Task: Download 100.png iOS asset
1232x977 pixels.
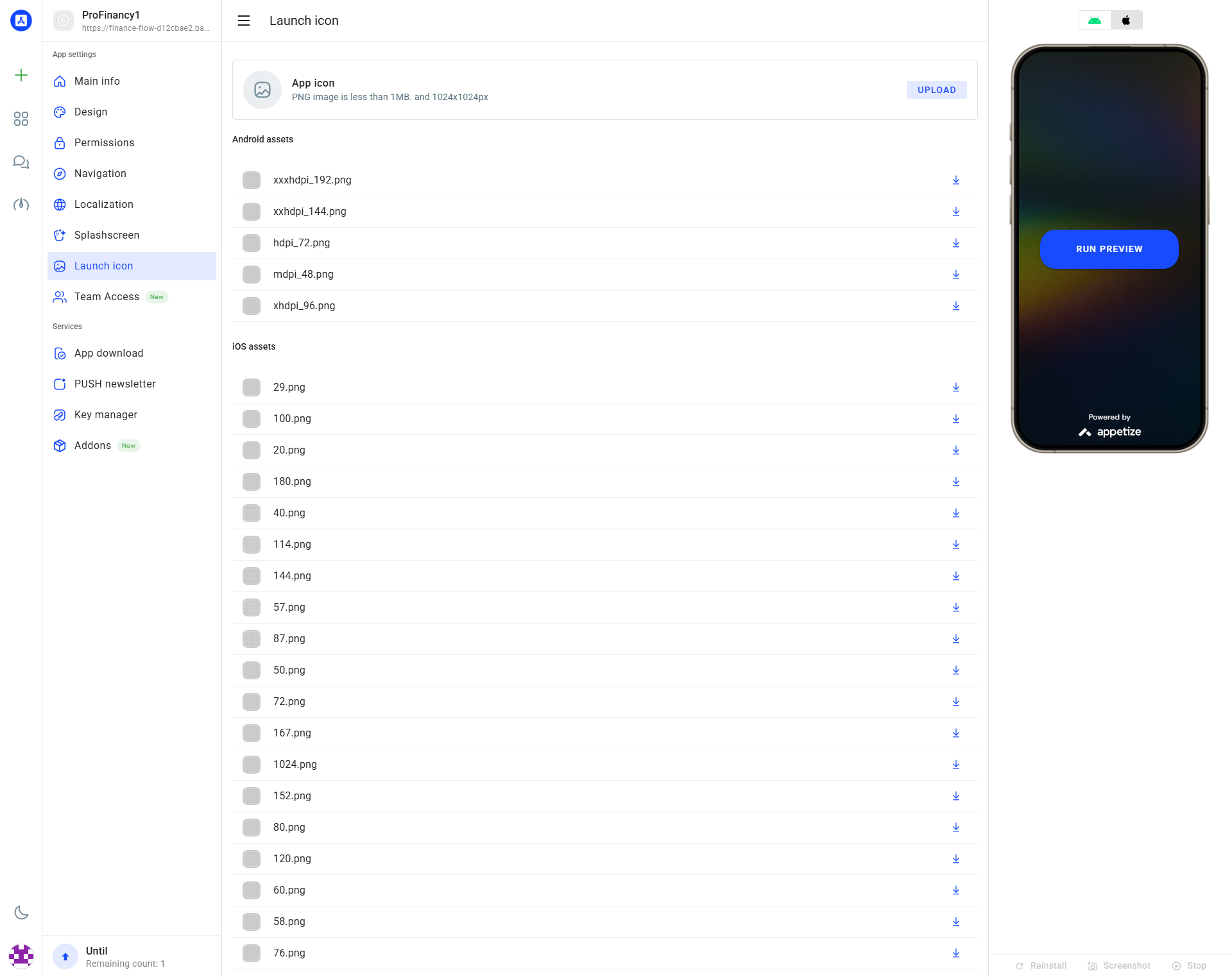Action: coord(956,419)
